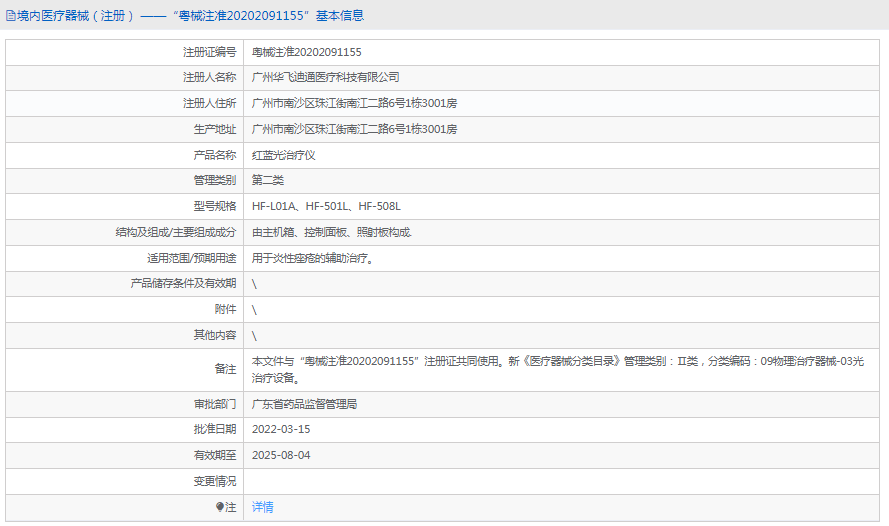Screen dimensions: 889x526
Task: Click the 适用范围/预期用途 label
Action: point(192,258)
